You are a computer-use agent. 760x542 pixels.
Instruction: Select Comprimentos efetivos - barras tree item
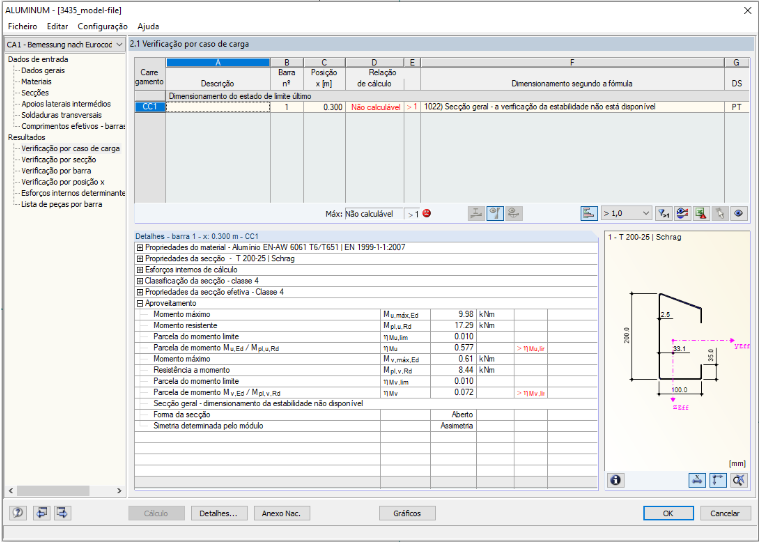click(x=73, y=126)
